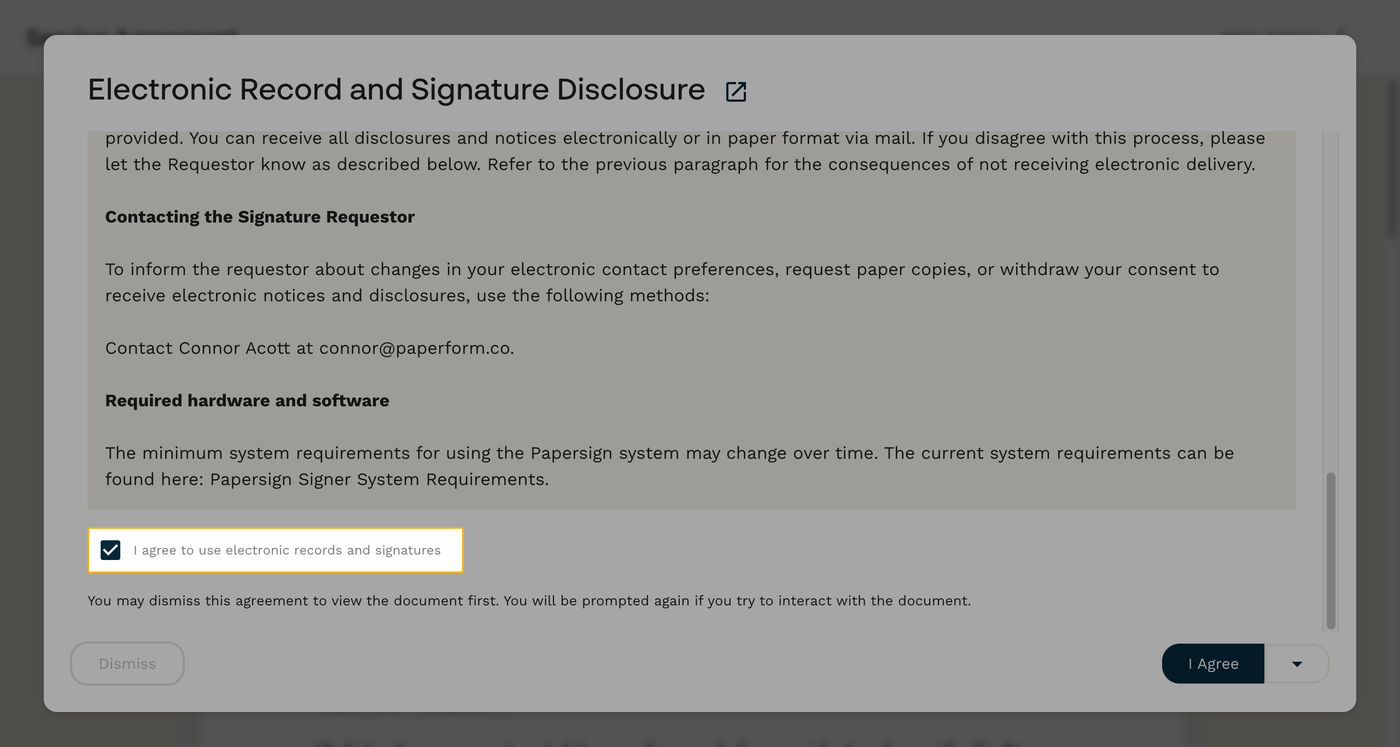Viewport: 1400px width, 747px height.
Task: Select the "Required hardware and software" heading
Action: 247,400
